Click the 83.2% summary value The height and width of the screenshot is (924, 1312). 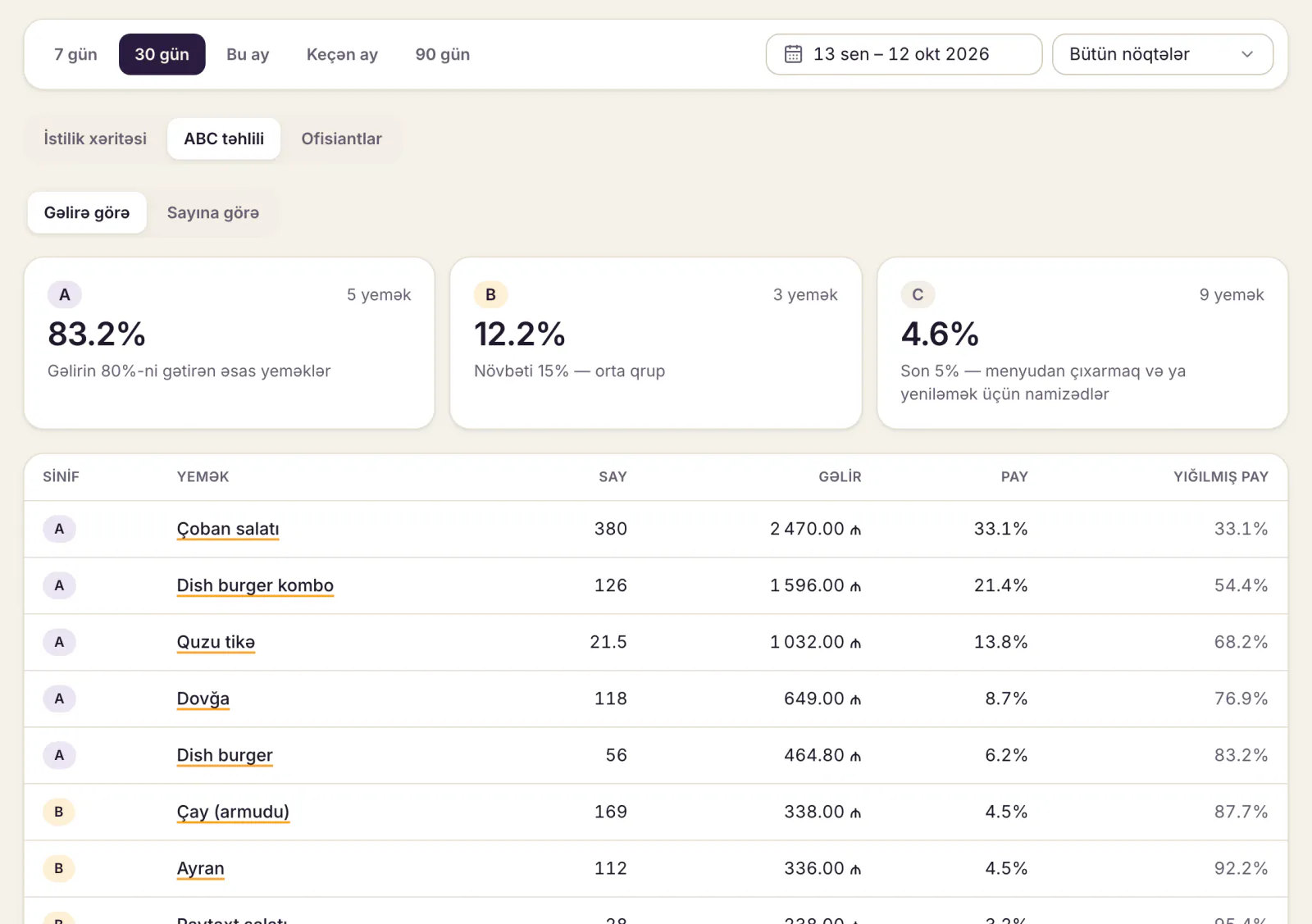pyautogui.click(x=97, y=334)
